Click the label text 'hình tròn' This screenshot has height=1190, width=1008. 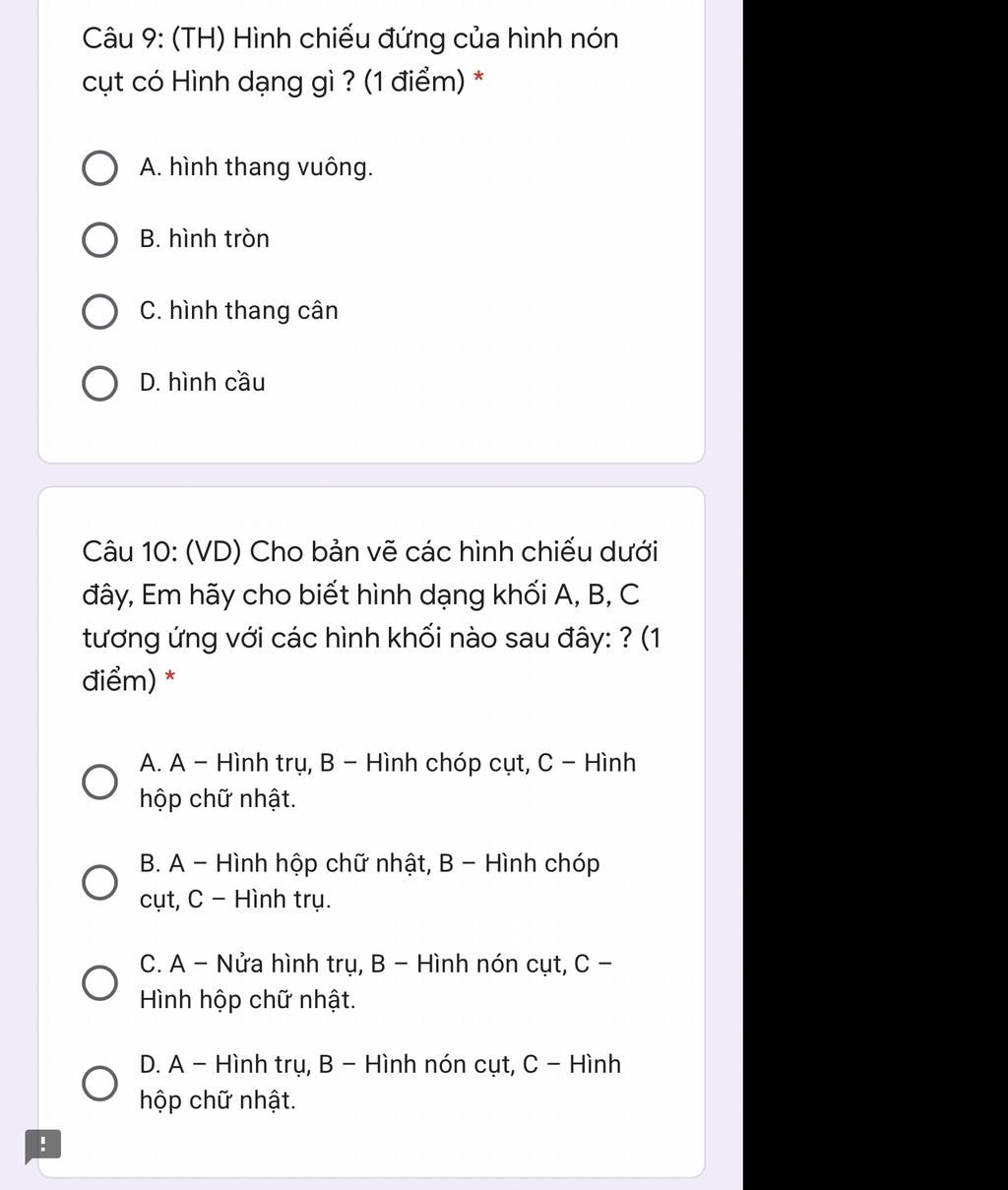click(x=218, y=239)
